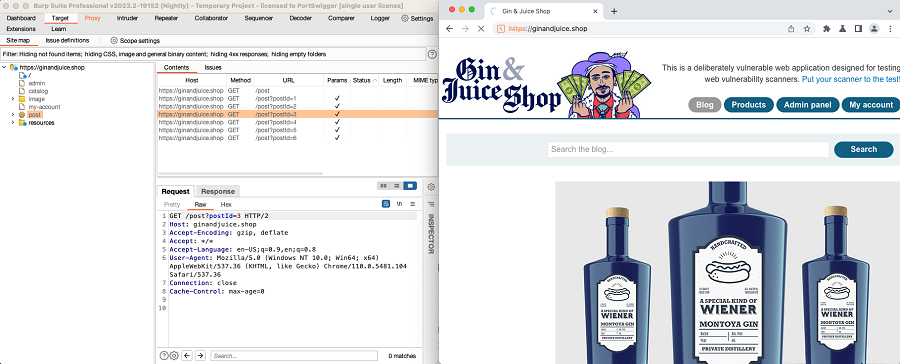
Task: Select tabbed request/response layout icon
Action: 410,186
